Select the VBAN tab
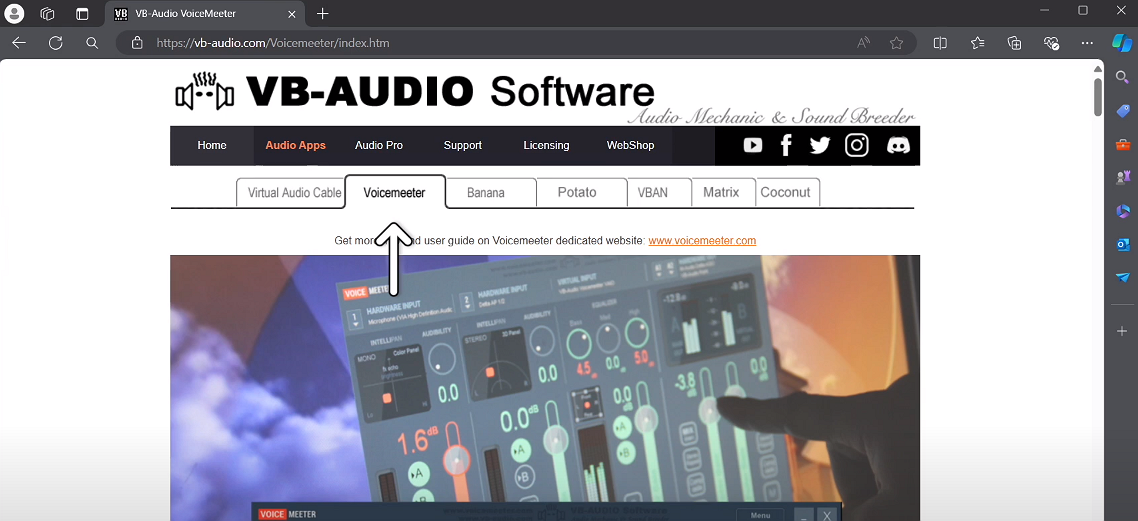This screenshot has height=521, width=1138. pos(660,193)
